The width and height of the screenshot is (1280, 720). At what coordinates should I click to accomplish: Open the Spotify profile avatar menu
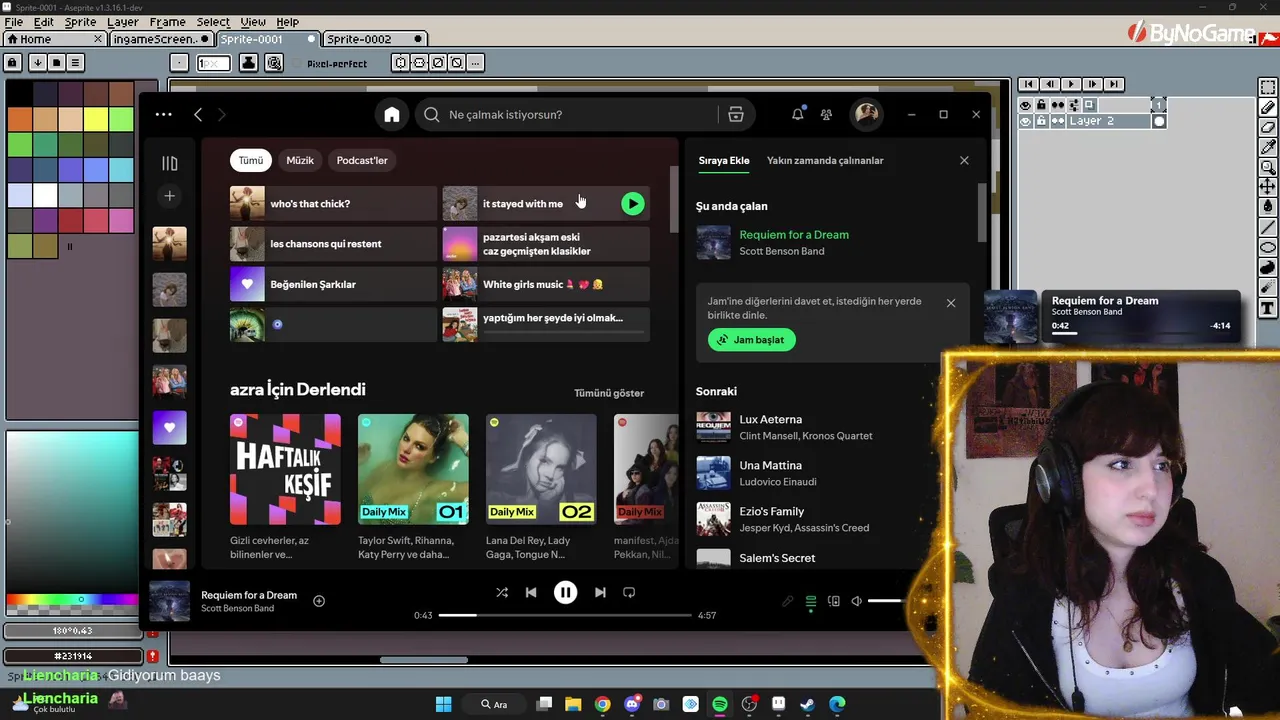(x=866, y=114)
